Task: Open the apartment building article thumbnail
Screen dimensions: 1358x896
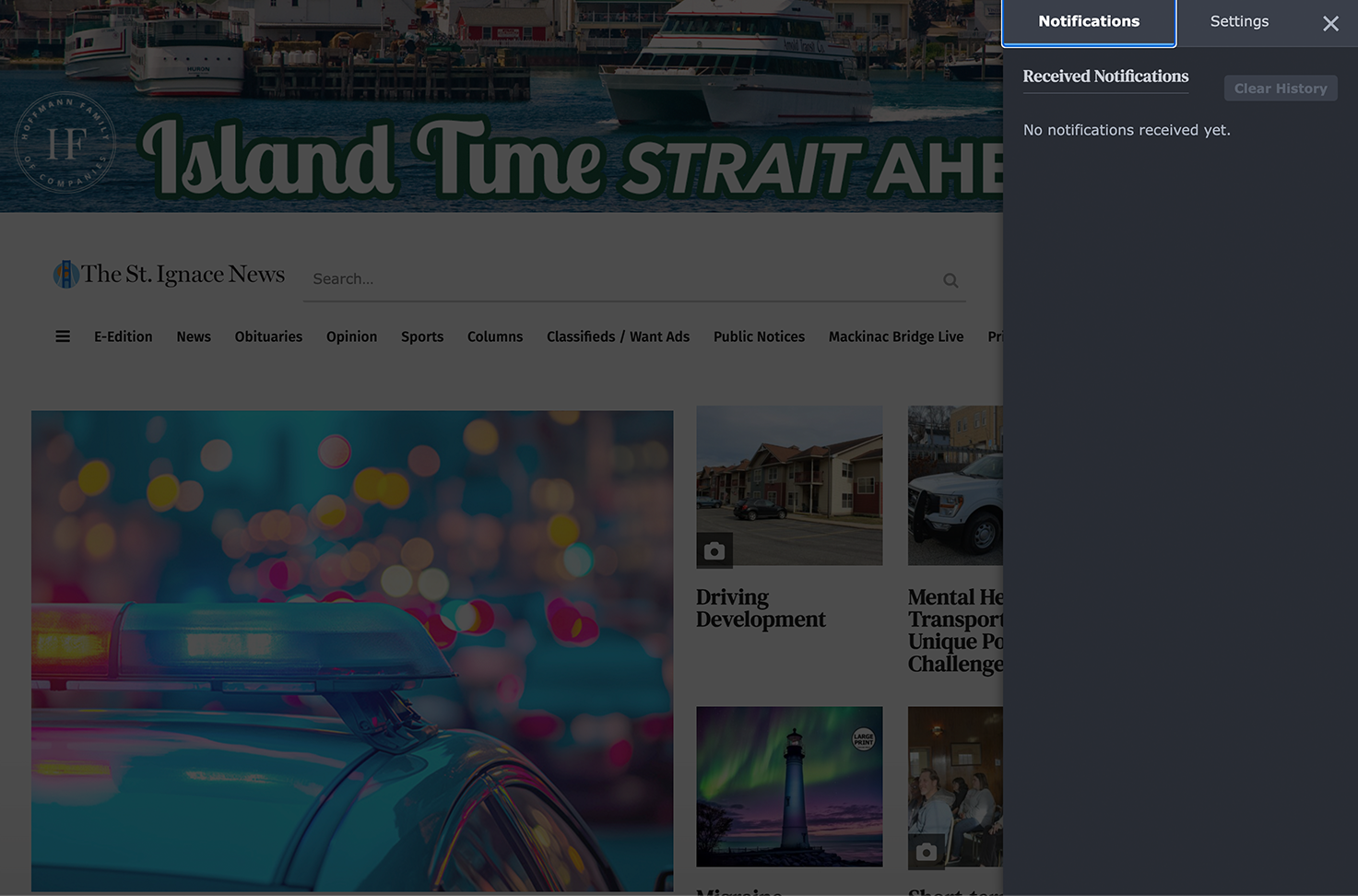Action: tap(789, 486)
